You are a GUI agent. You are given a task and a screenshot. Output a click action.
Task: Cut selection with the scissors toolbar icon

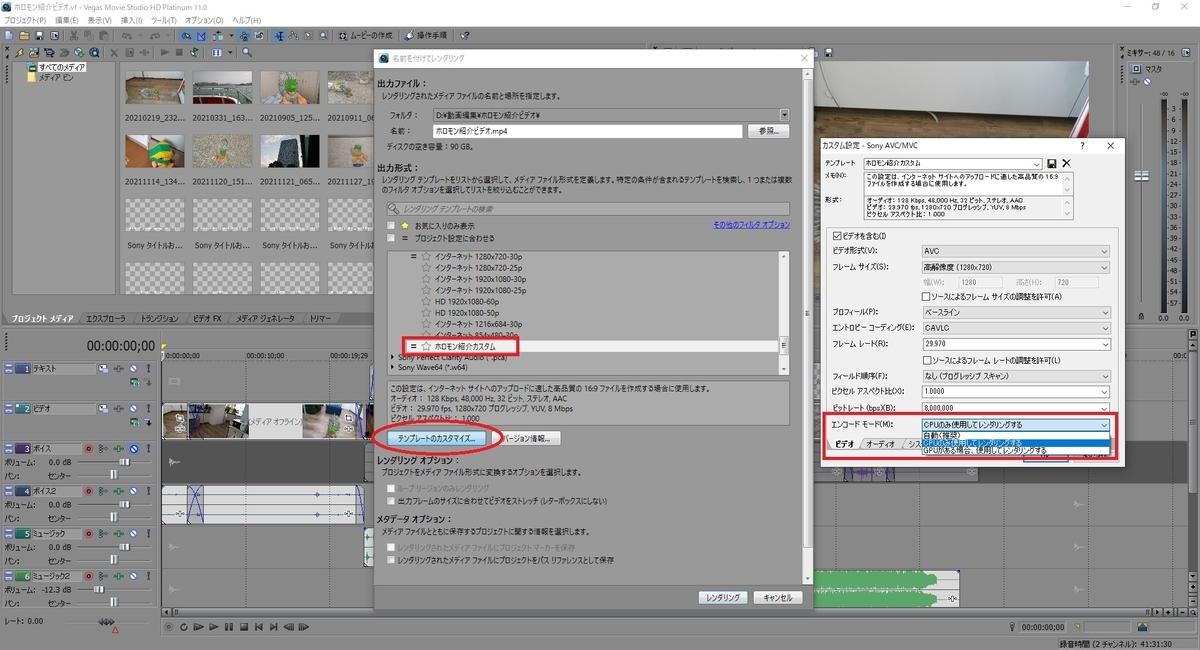[73, 35]
